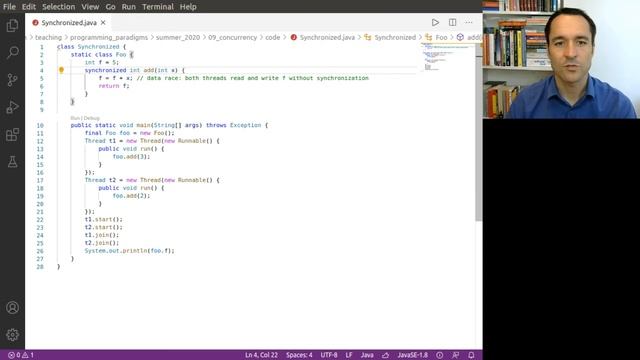Viewport: 640px width, 360px height.
Task: Click the lightbulb quick-fix icon on line 4
Action: (61, 70)
